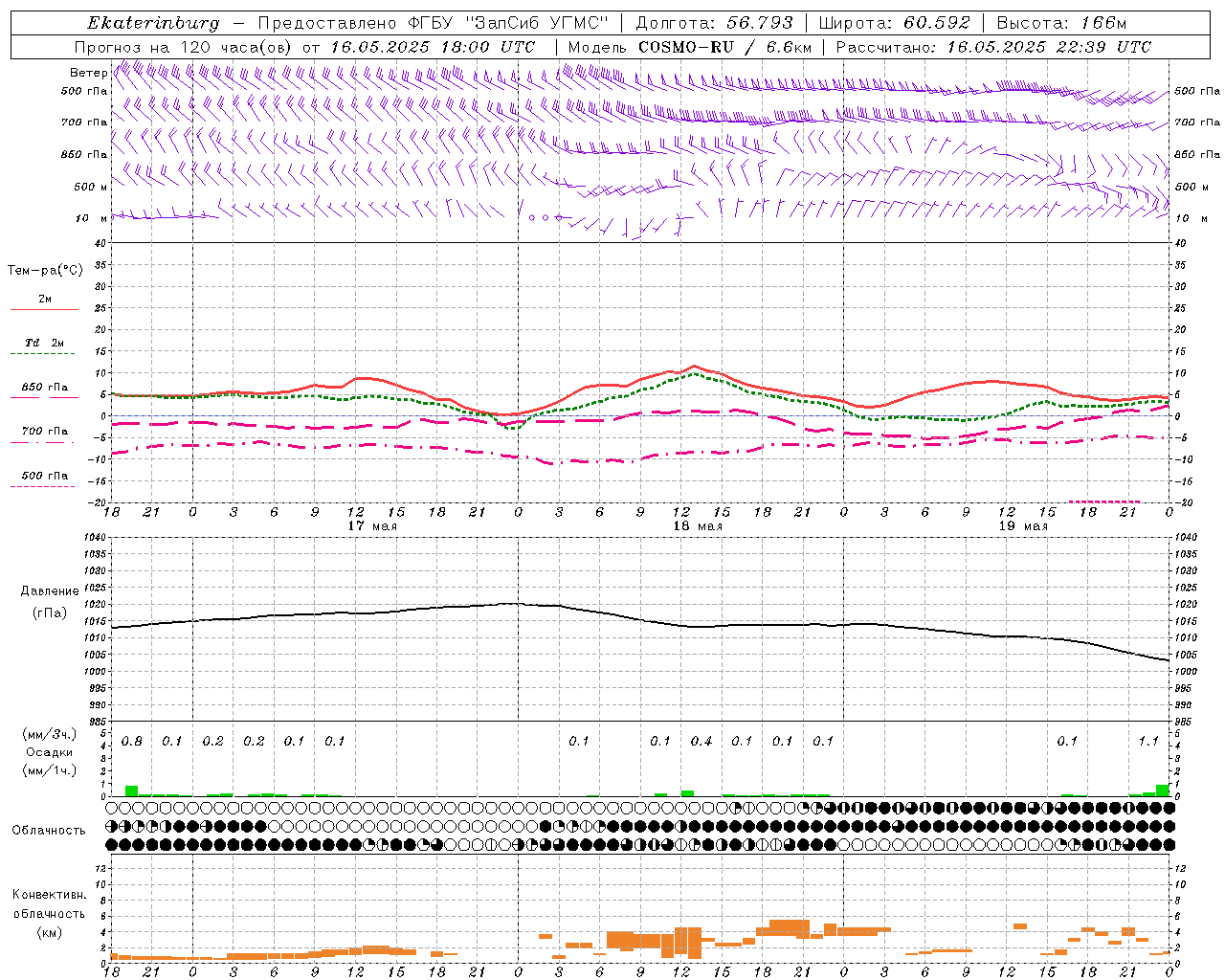Click the 850 гПа temperature legend label
1225x980 pixels.
tap(45, 388)
